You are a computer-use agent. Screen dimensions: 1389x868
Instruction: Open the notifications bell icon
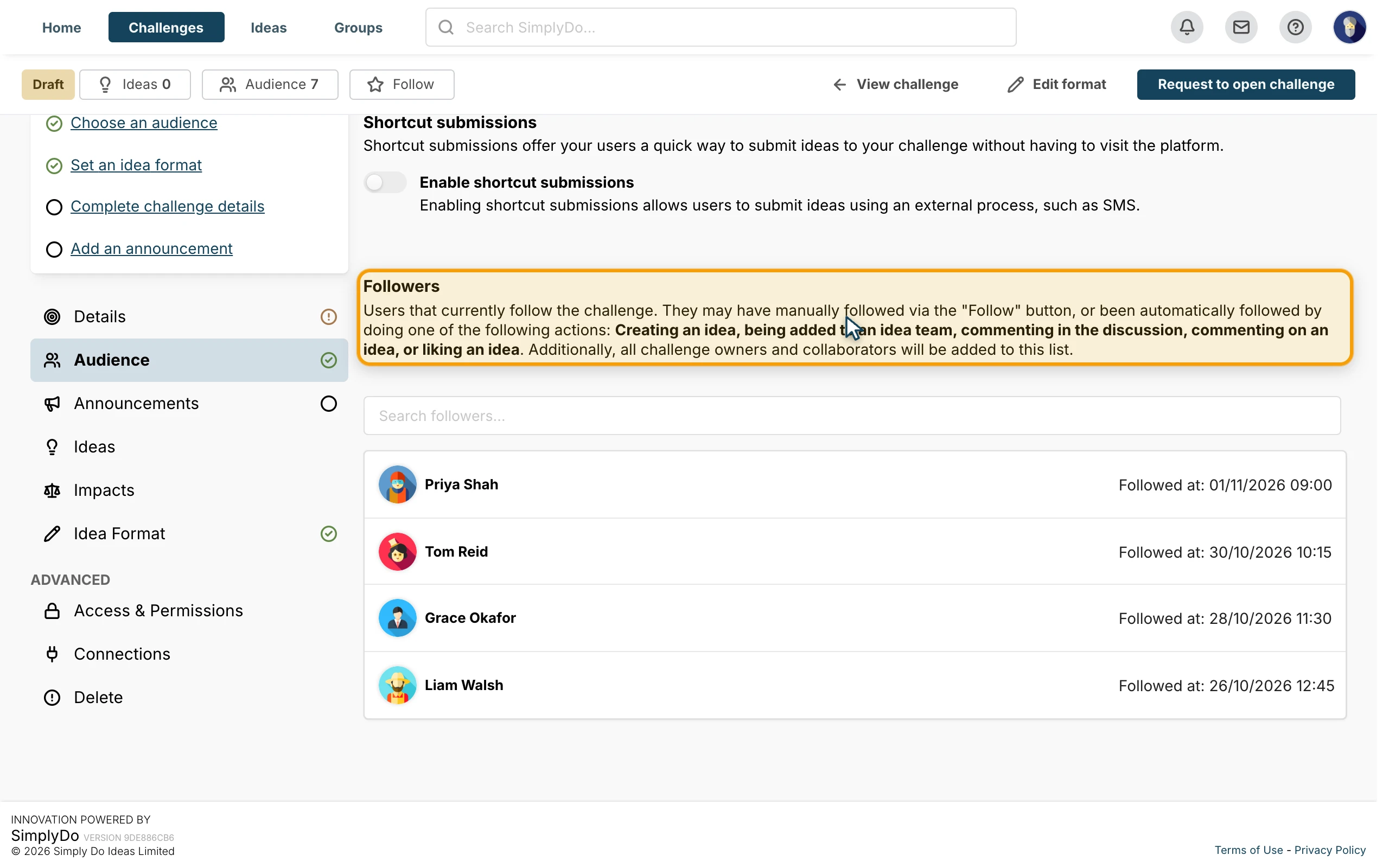pos(1187,27)
